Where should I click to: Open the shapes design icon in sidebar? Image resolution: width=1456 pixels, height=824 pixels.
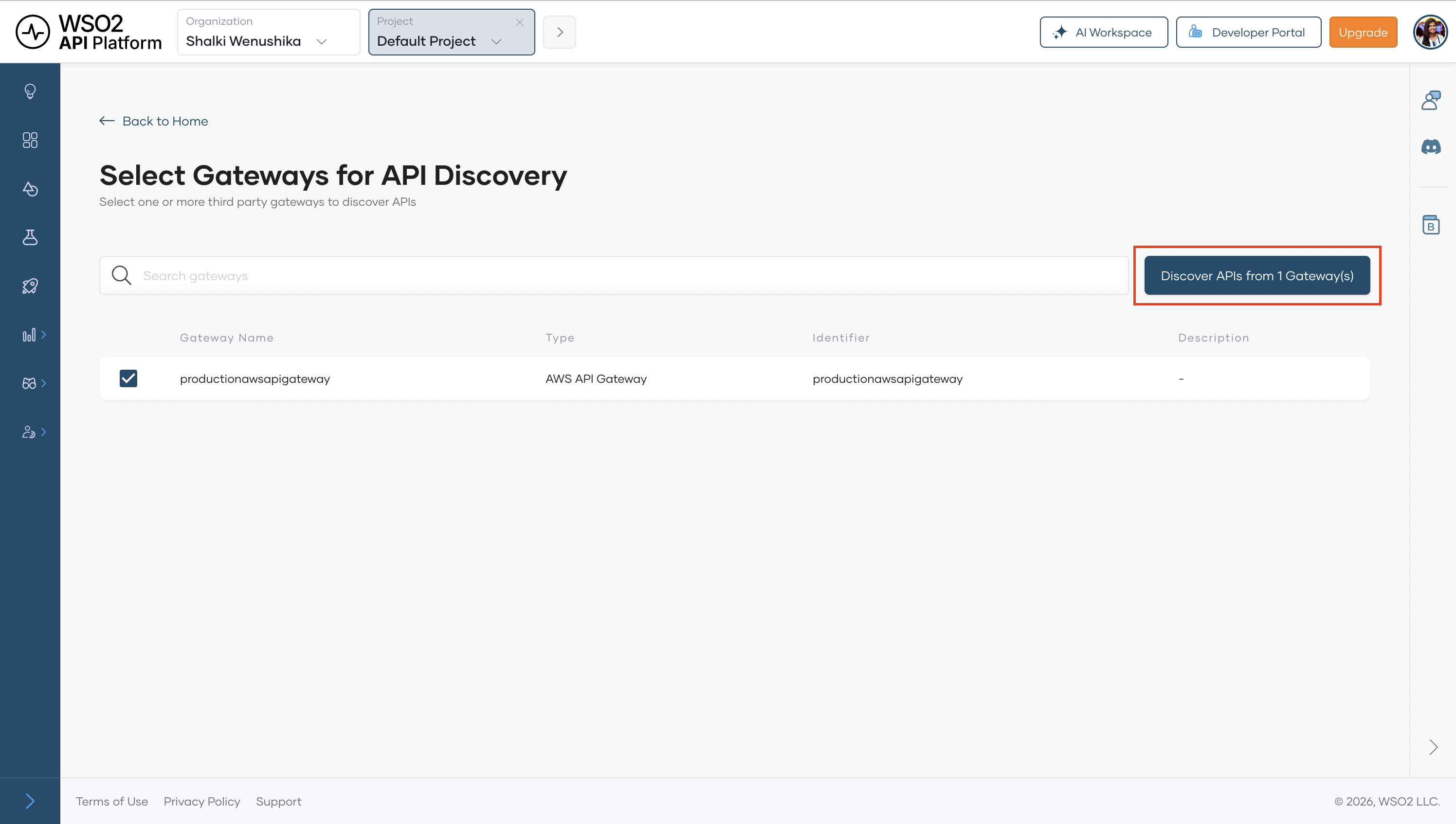click(x=30, y=188)
